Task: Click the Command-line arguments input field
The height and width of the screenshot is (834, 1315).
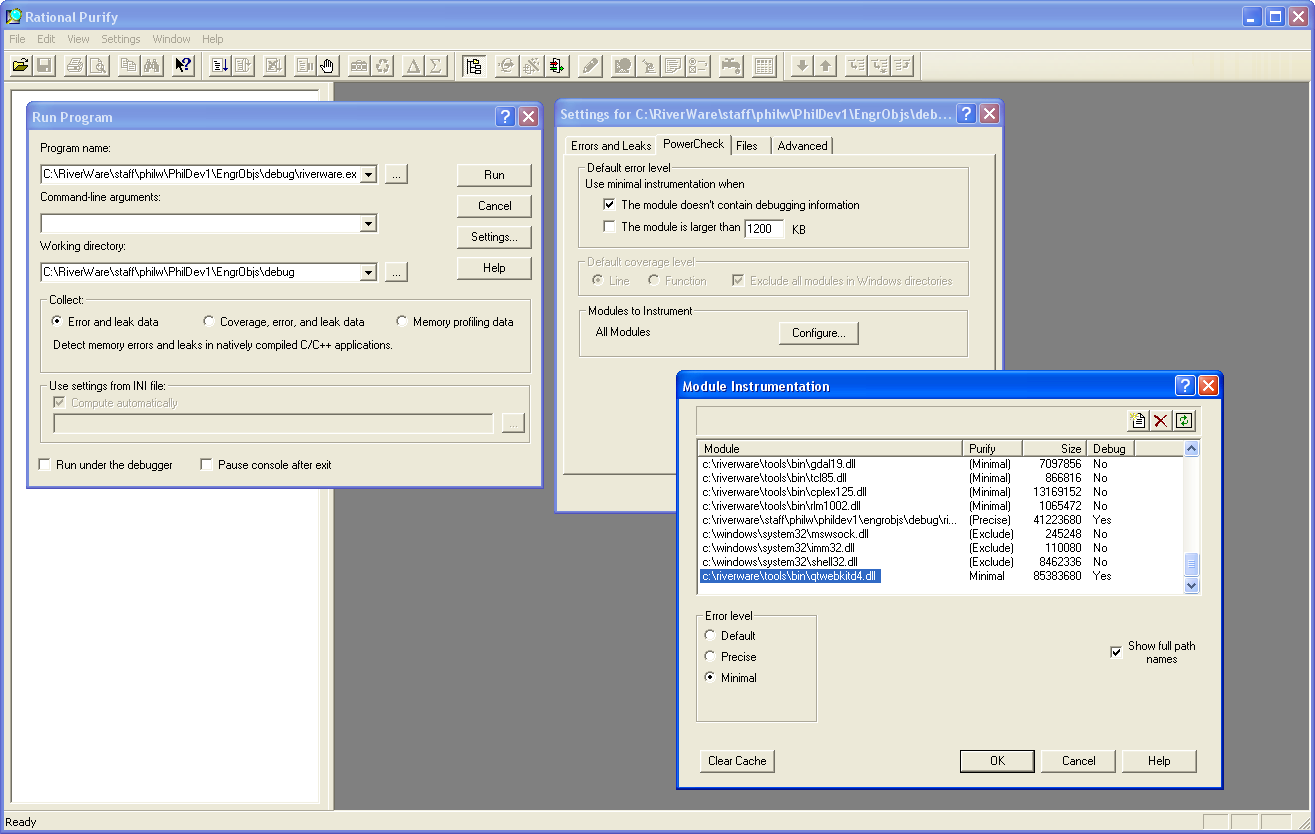Action: (x=200, y=224)
